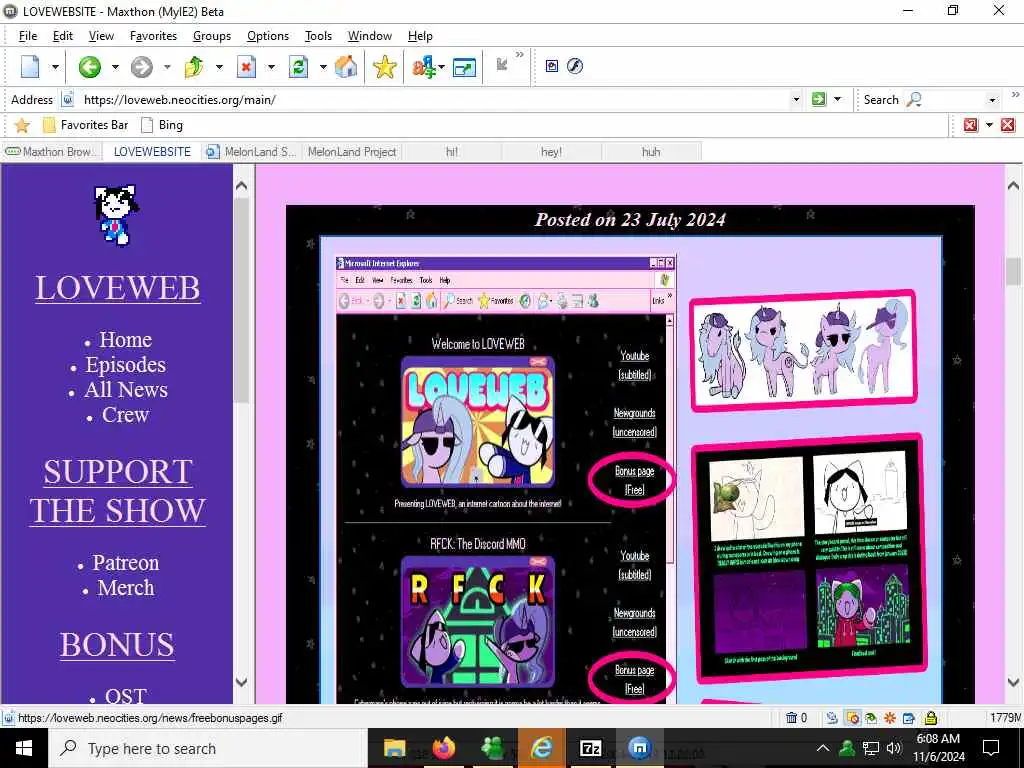Expand the Stop button dropdown arrow
Image resolution: width=1024 pixels, height=768 pixels.
pos(271,67)
